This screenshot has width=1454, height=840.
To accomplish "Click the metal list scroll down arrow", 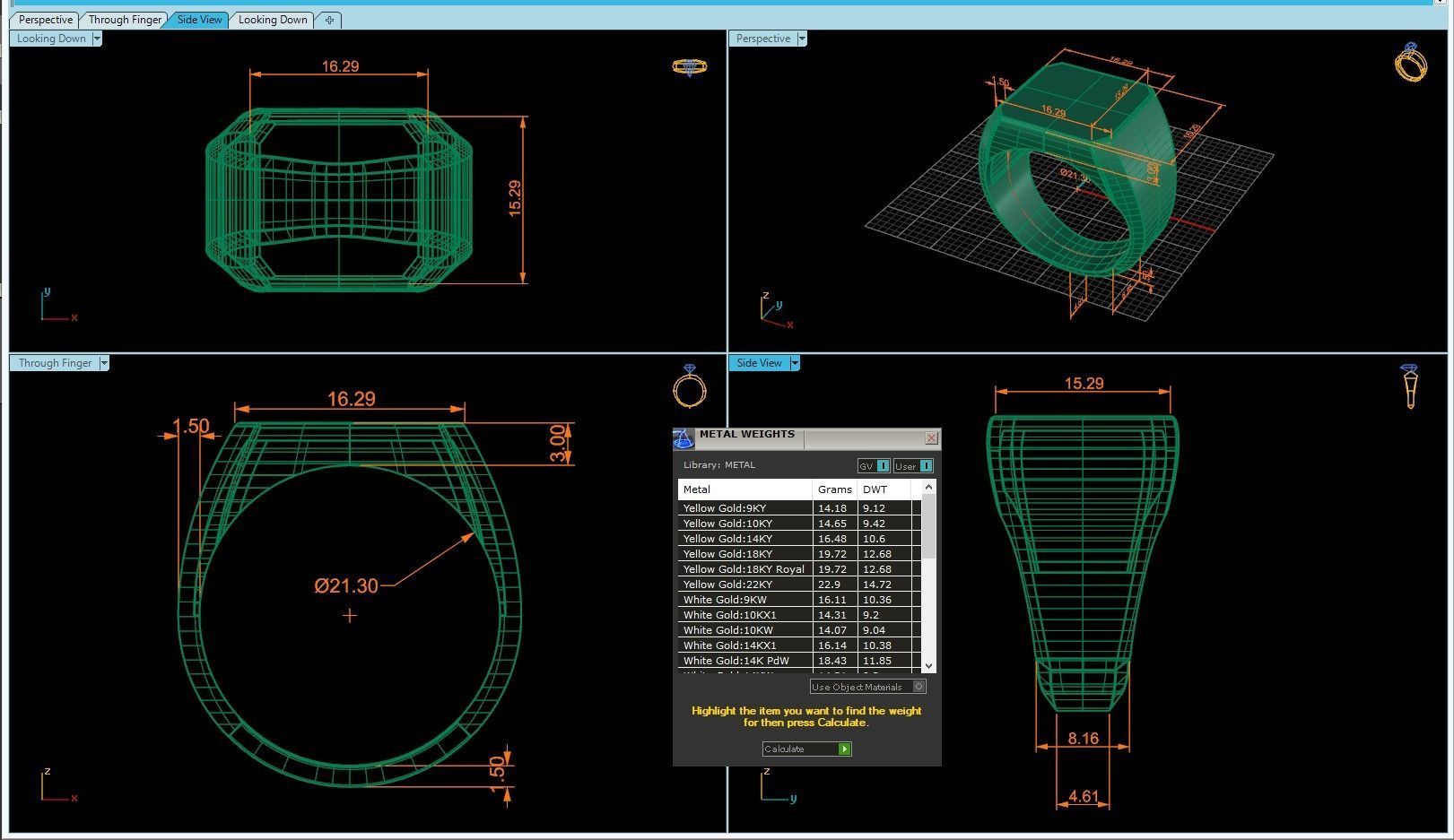I will (928, 666).
